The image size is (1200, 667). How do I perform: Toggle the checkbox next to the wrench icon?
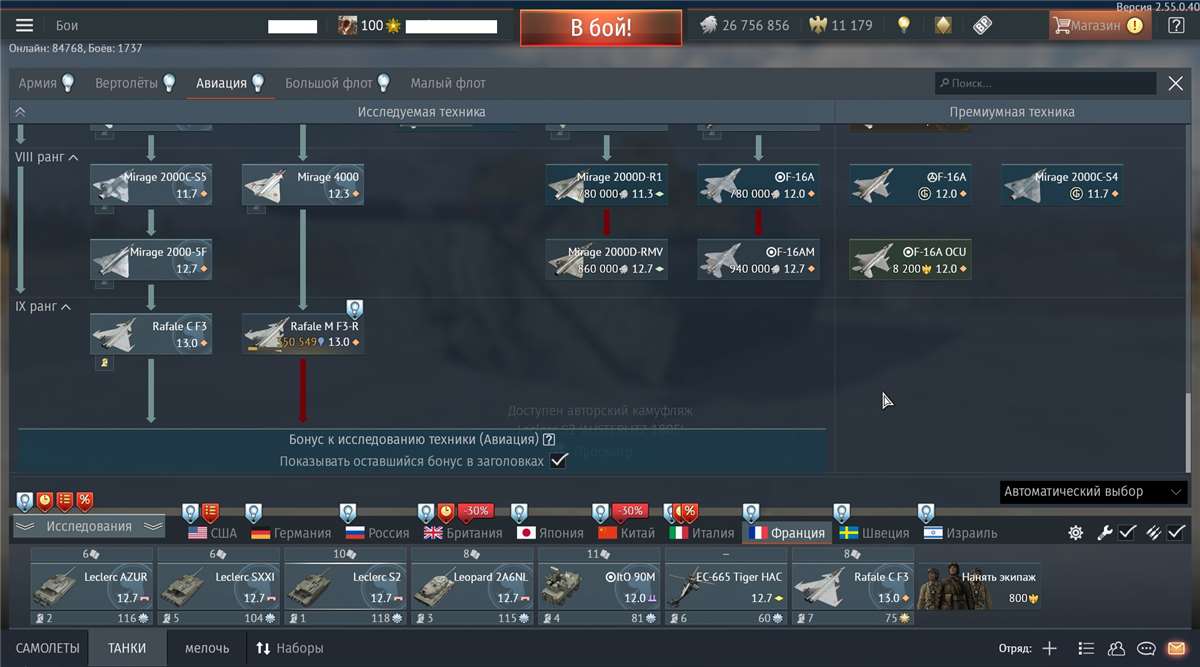[1127, 533]
